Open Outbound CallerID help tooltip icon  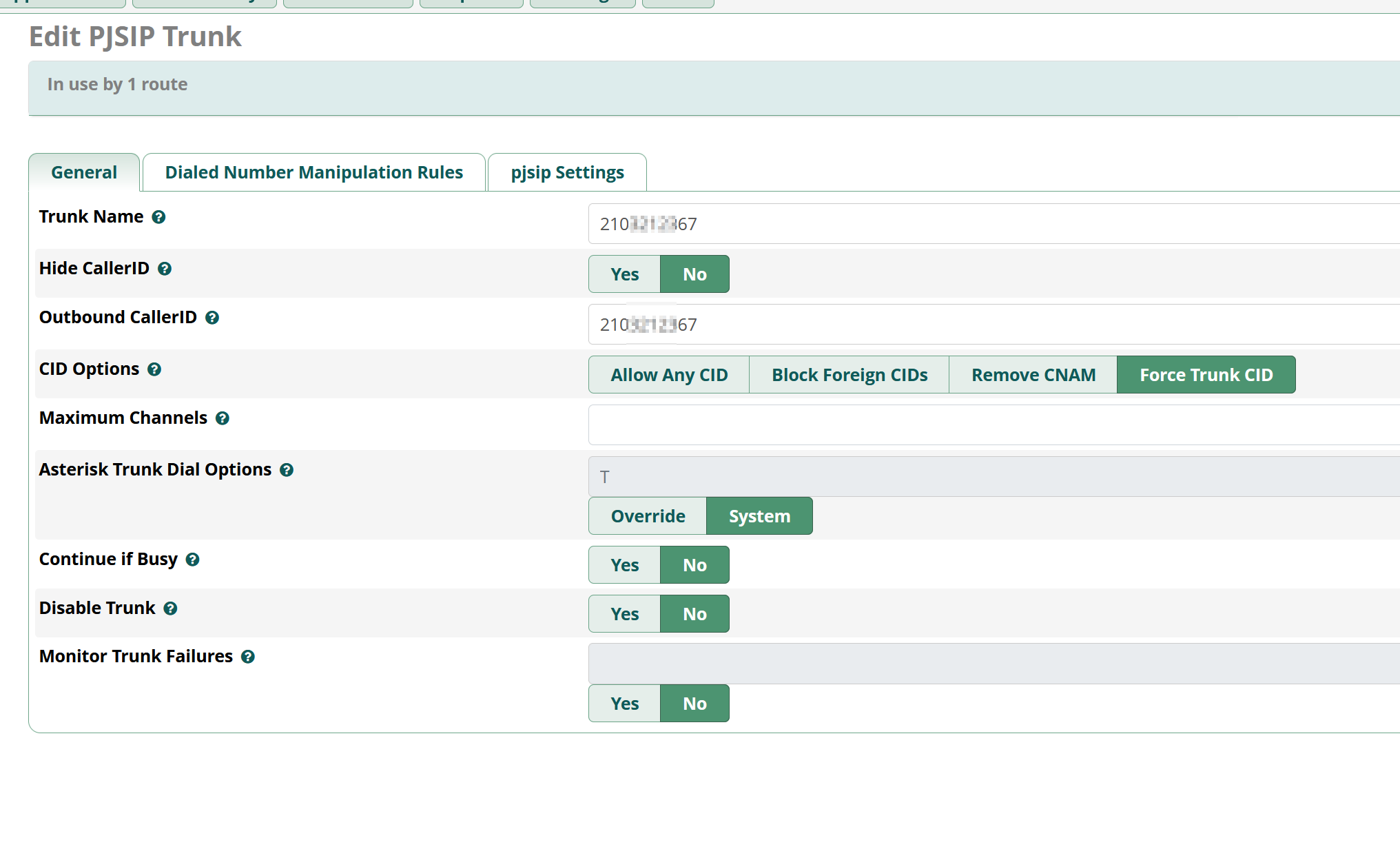(212, 318)
